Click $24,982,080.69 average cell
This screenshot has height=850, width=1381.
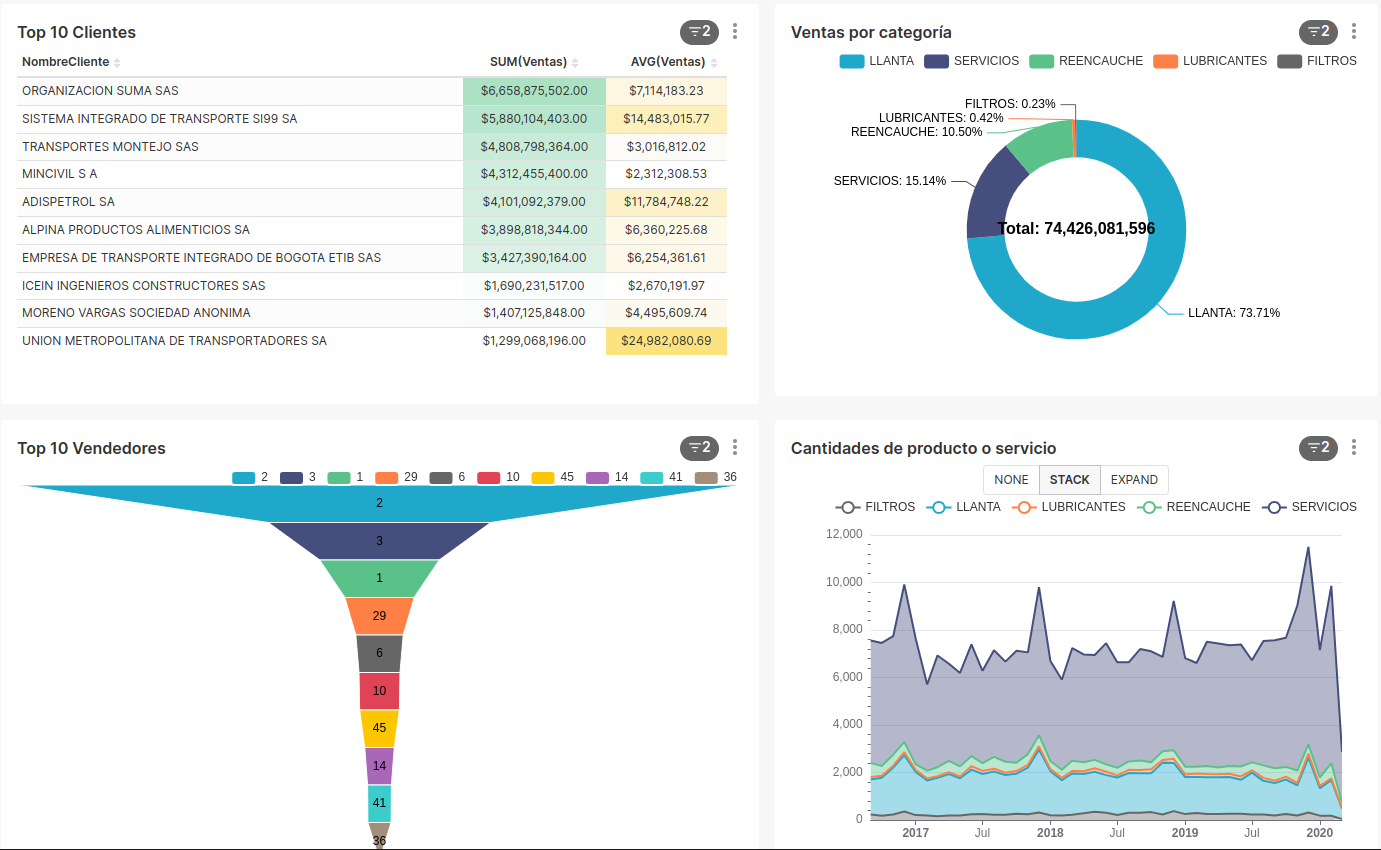[x=666, y=341]
